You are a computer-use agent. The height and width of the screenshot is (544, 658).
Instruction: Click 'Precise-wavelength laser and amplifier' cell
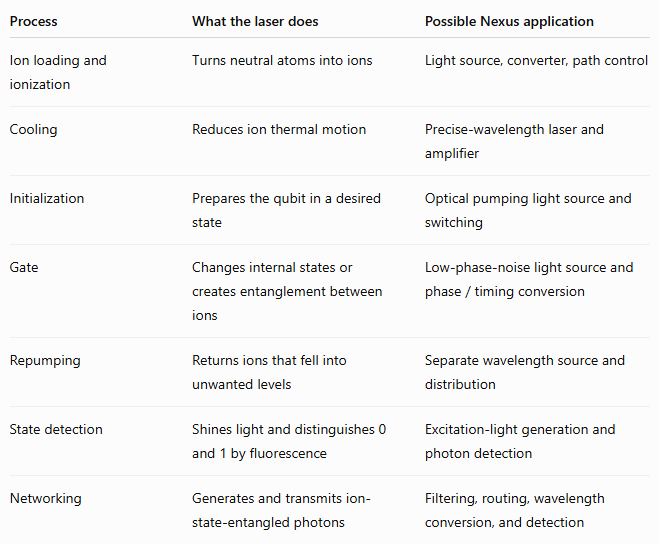pyautogui.click(x=514, y=141)
